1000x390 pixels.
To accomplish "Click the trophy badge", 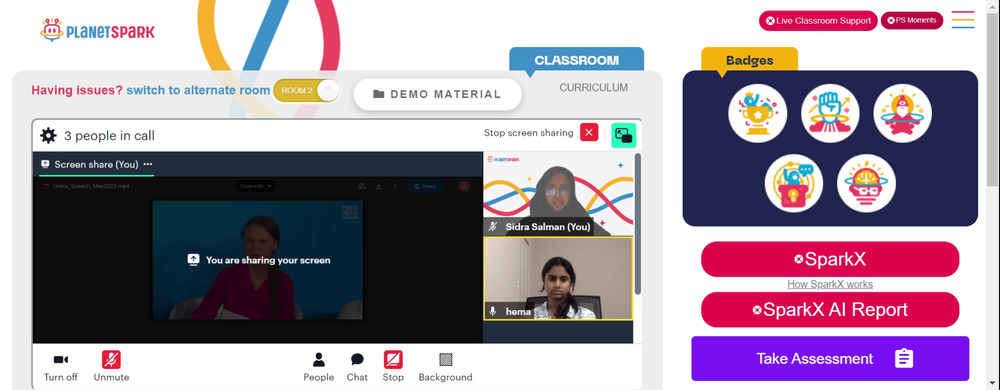I will pyautogui.click(x=758, y=113).
